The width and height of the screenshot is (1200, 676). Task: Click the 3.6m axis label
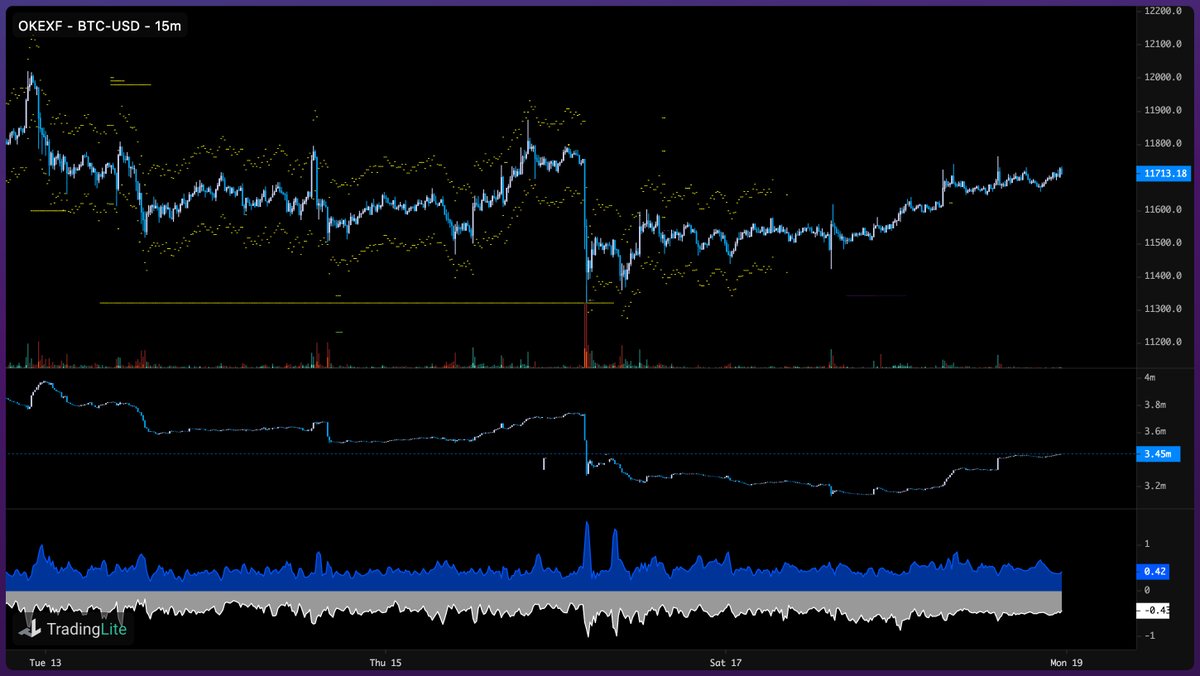[1154, 432]
